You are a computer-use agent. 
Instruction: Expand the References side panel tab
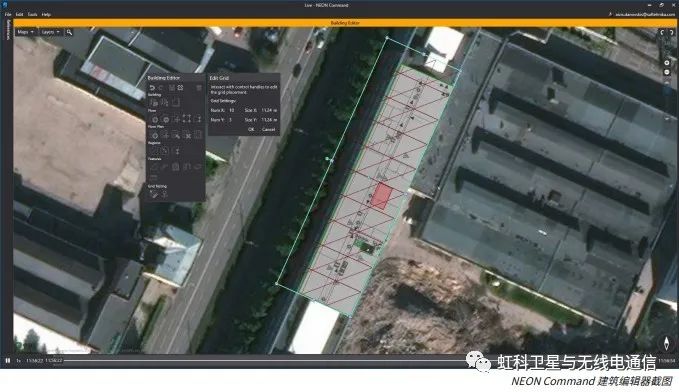7,30
